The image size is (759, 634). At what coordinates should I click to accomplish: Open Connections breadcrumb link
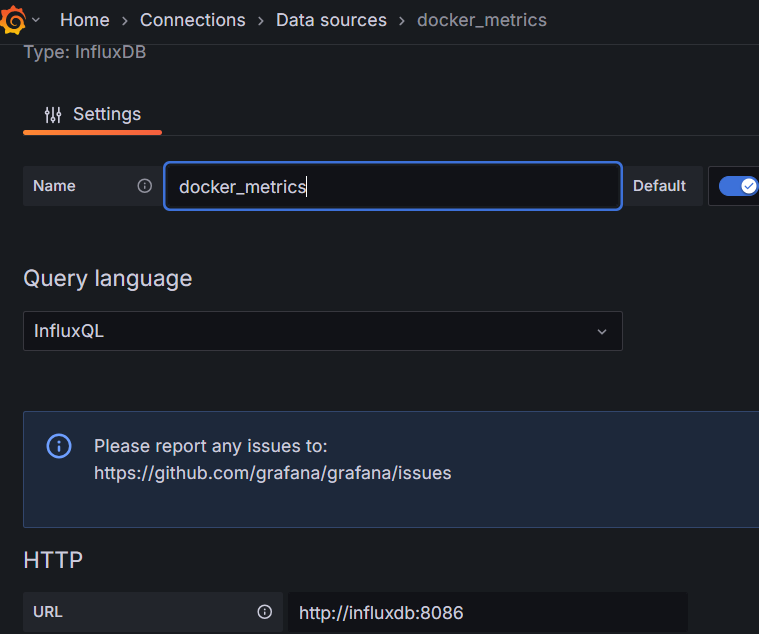click(x=193, y=20)
